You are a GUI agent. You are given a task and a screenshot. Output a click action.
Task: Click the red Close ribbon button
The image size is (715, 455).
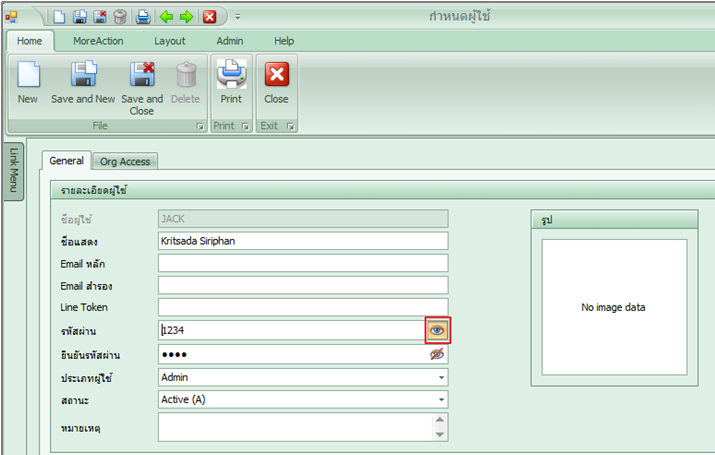[x=276, y=83]
